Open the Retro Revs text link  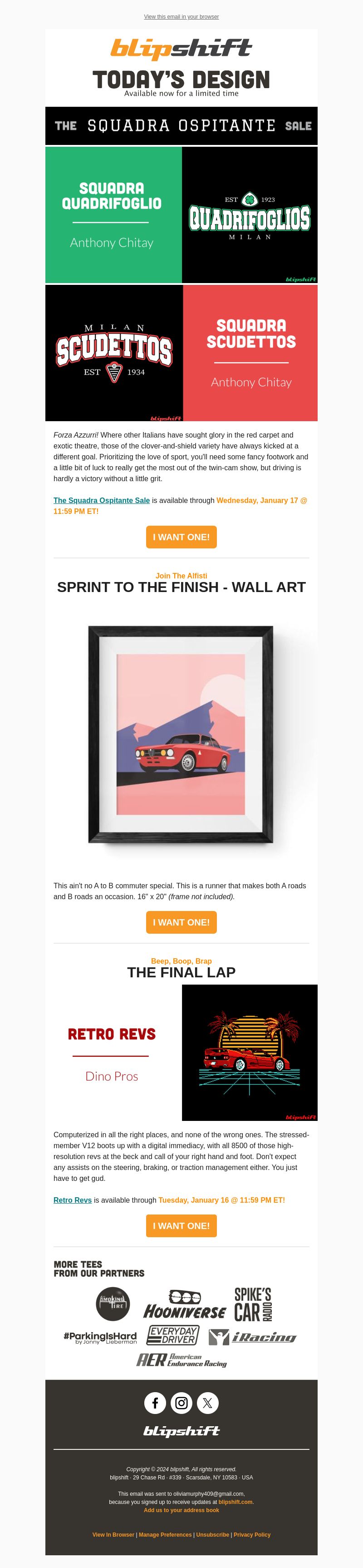pyautogui.click(x=72, y=1200)
